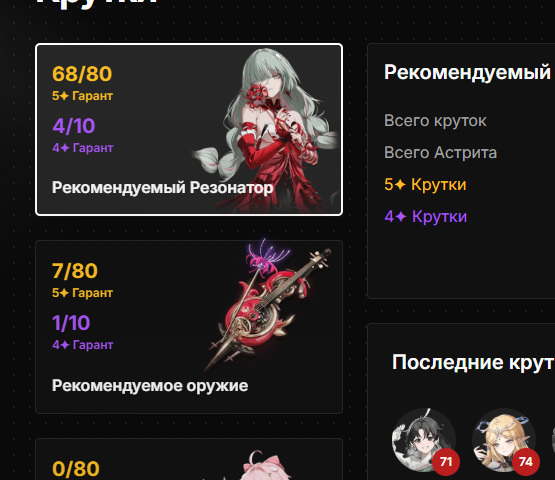Click the red-dressed resonator artwork
The image size is (555, 480).
click(269, 130)
